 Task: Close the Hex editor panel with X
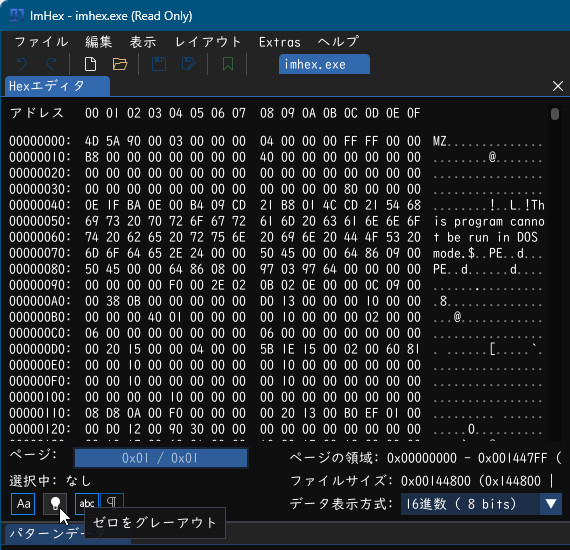tap(558, 86)
